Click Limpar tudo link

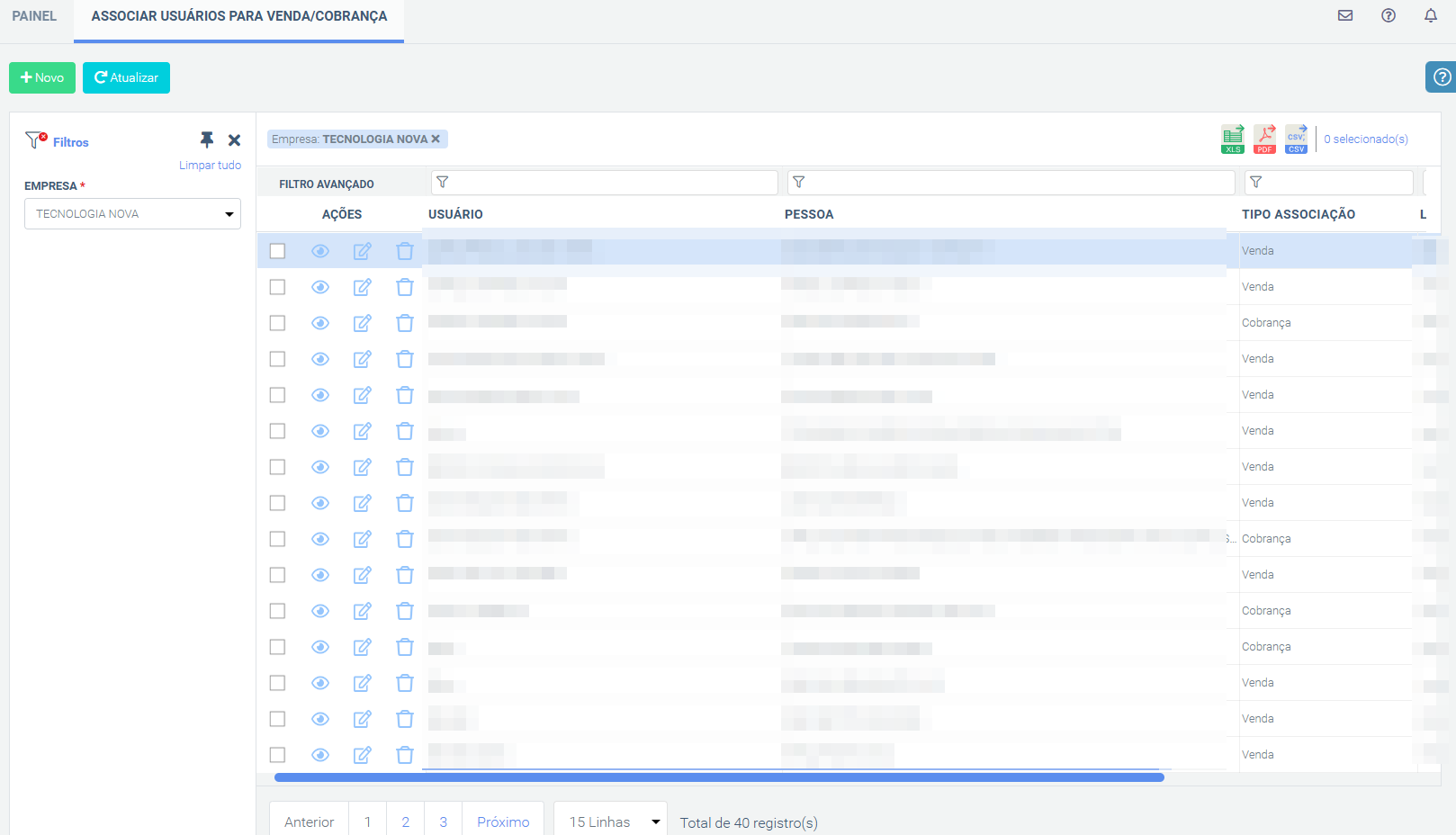(x=210, y=166)
